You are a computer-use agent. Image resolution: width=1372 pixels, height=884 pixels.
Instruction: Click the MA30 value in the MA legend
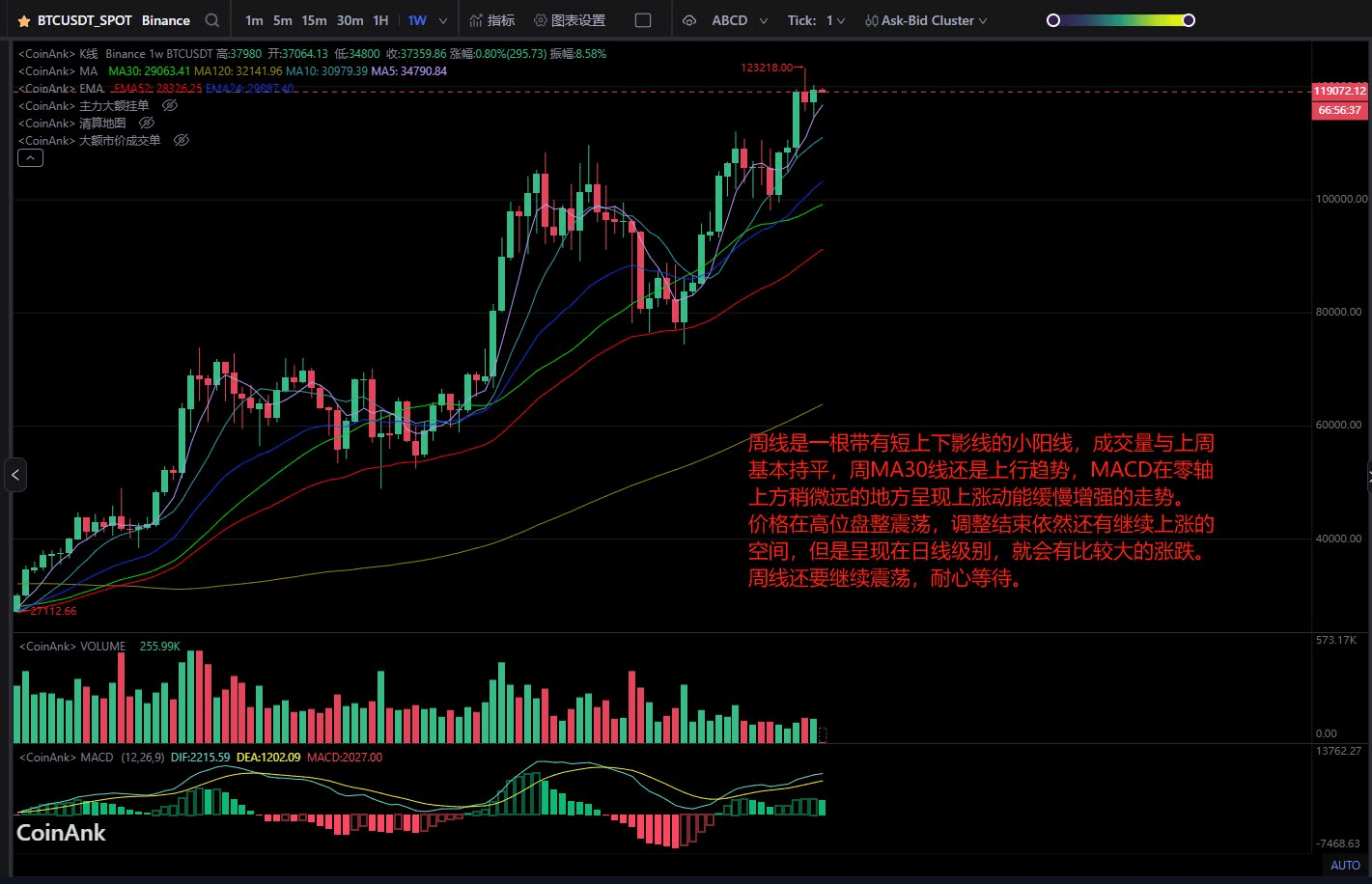pyautogui.click(x=149, y=70)
